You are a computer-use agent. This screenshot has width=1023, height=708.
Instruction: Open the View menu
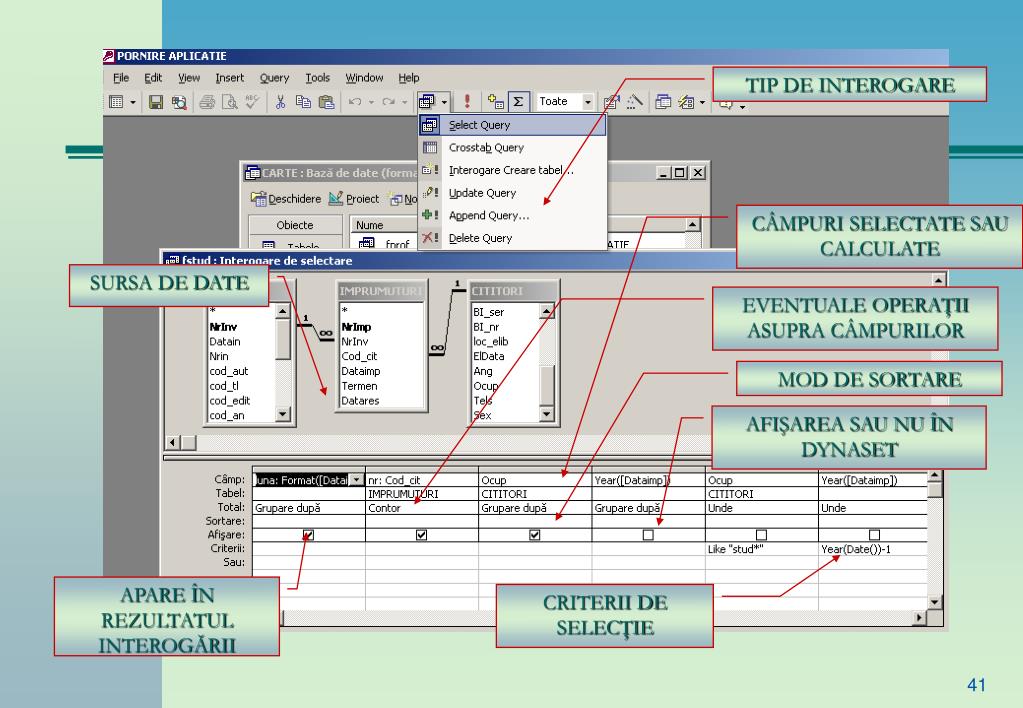[189, 78]
